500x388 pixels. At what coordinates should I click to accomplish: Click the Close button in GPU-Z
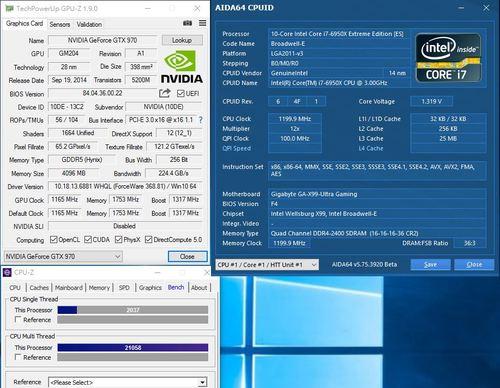[x=187, y=256]
